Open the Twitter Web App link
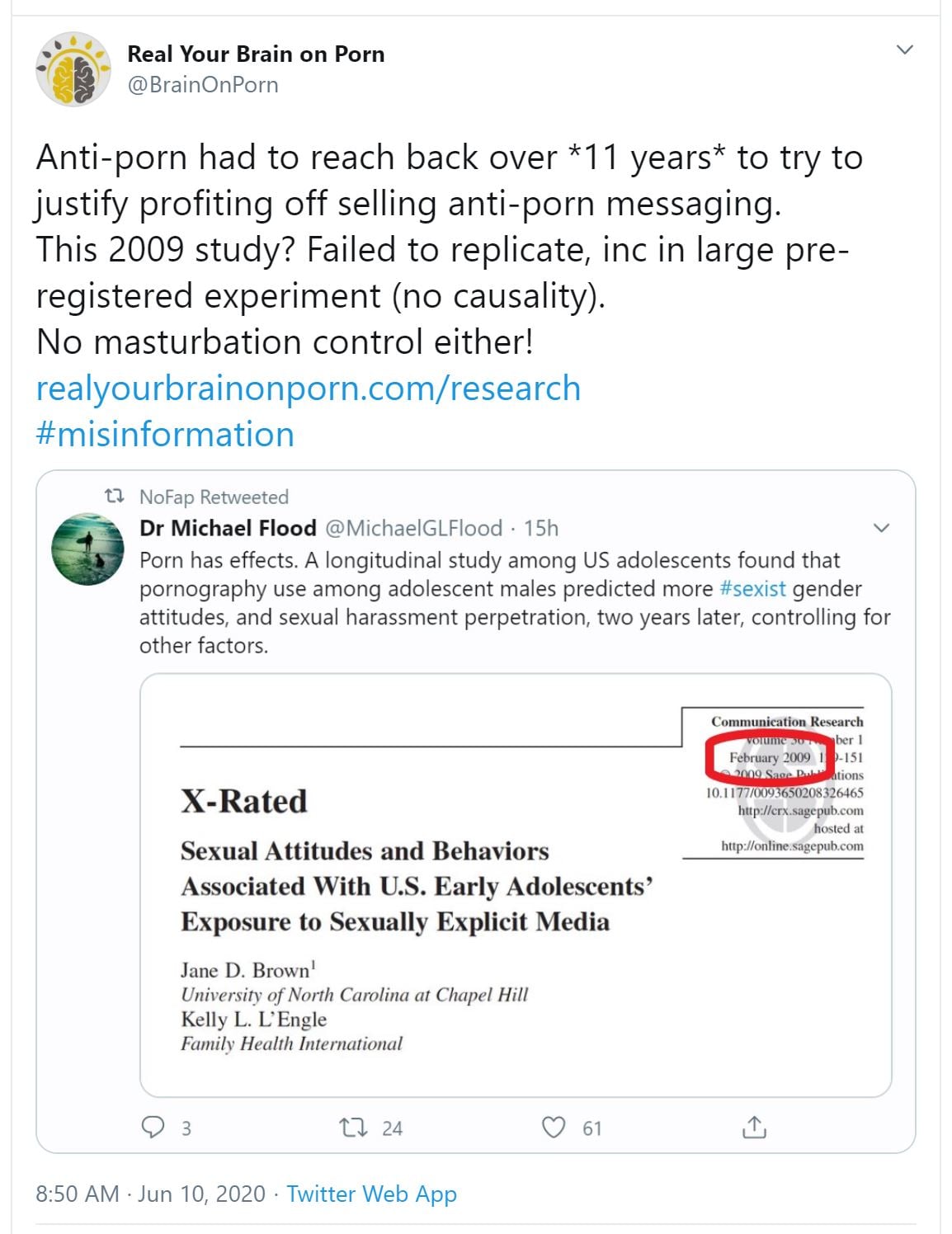This screenshot has height=1234, width=952. (371, 1194)
